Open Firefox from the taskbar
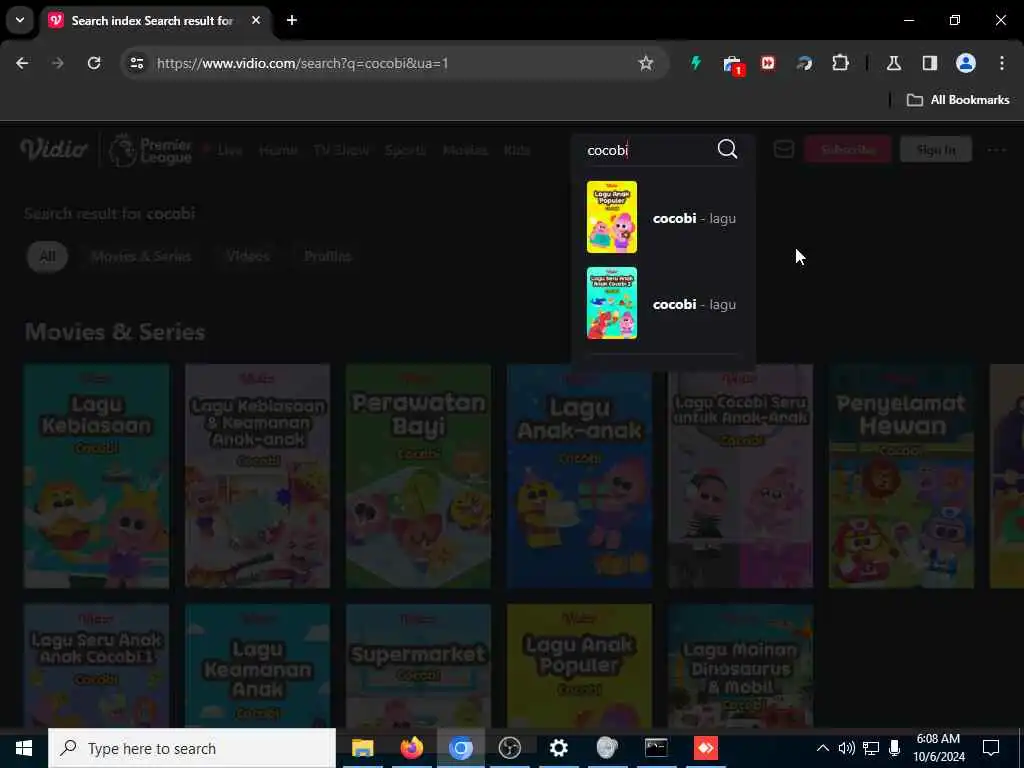The width and height of the screenshot is (1024, 768). tap(411, 748)
